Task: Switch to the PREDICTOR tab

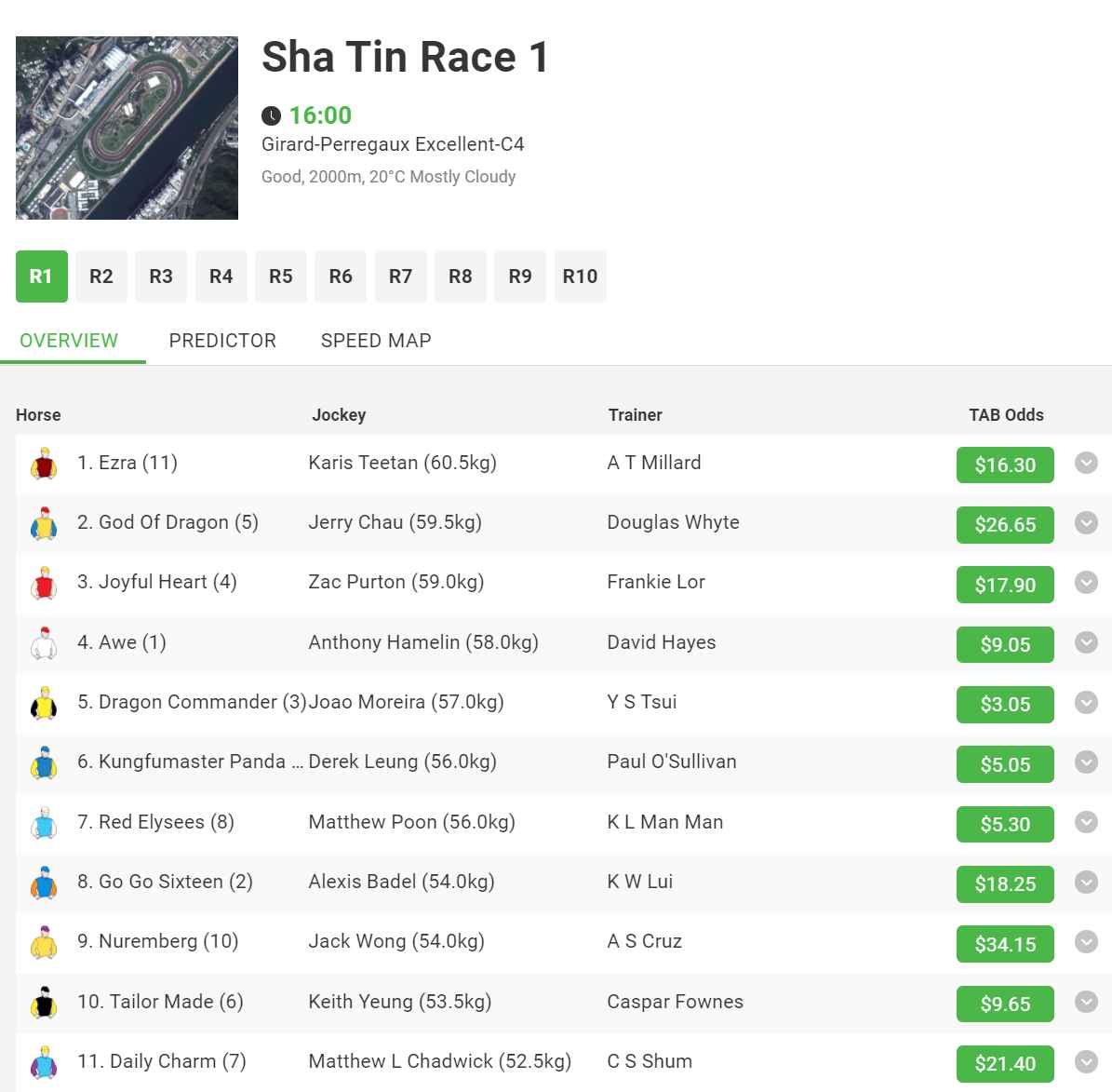Action: [x=222, y=341]
